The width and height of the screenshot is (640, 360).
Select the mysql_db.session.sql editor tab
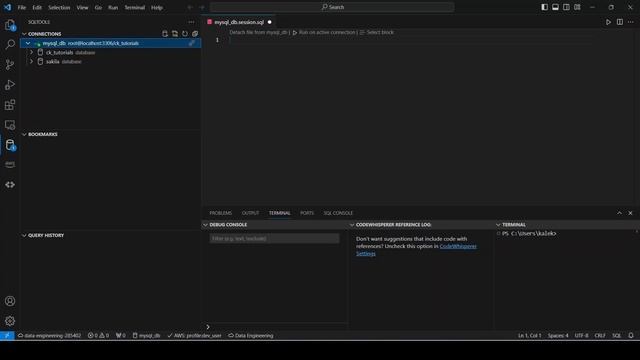[239, 22]
